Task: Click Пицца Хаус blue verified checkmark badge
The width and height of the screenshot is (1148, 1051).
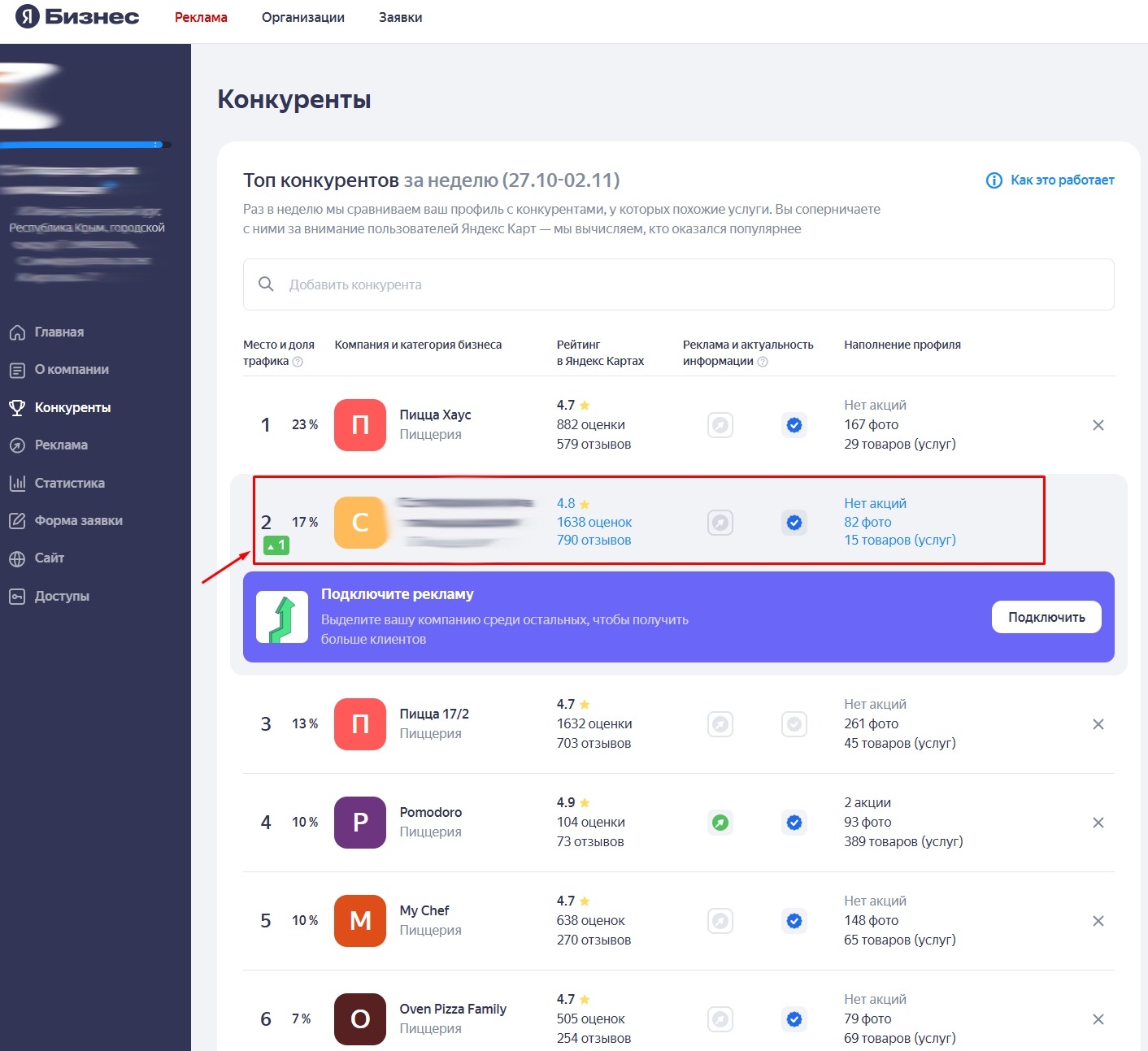Action: (x=794, y=425)
